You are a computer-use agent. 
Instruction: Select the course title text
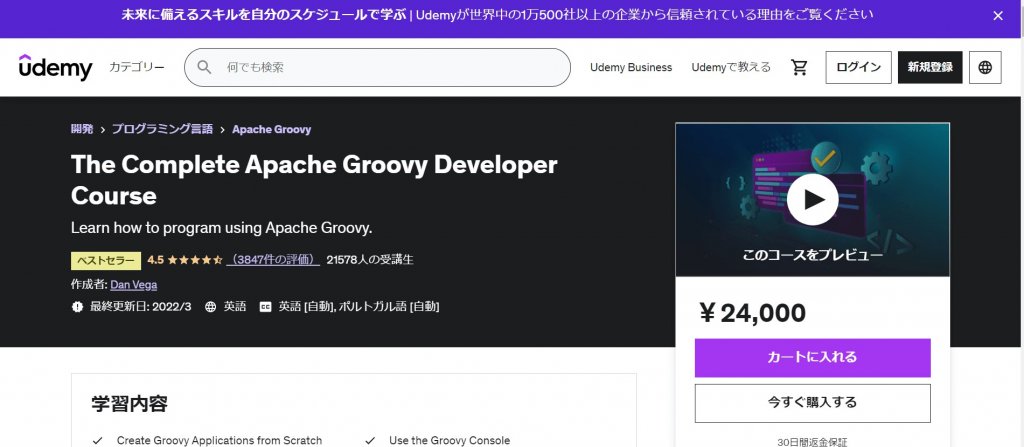(x=313, y=180)
